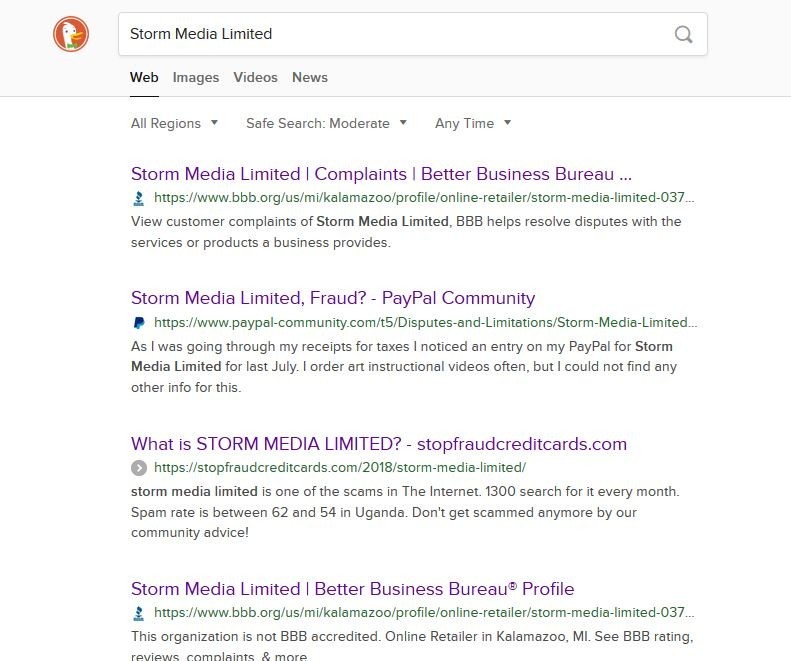791x661 pixels.
Task: Open the Any Time filter dropdown
Action: [x=473, y=124]
